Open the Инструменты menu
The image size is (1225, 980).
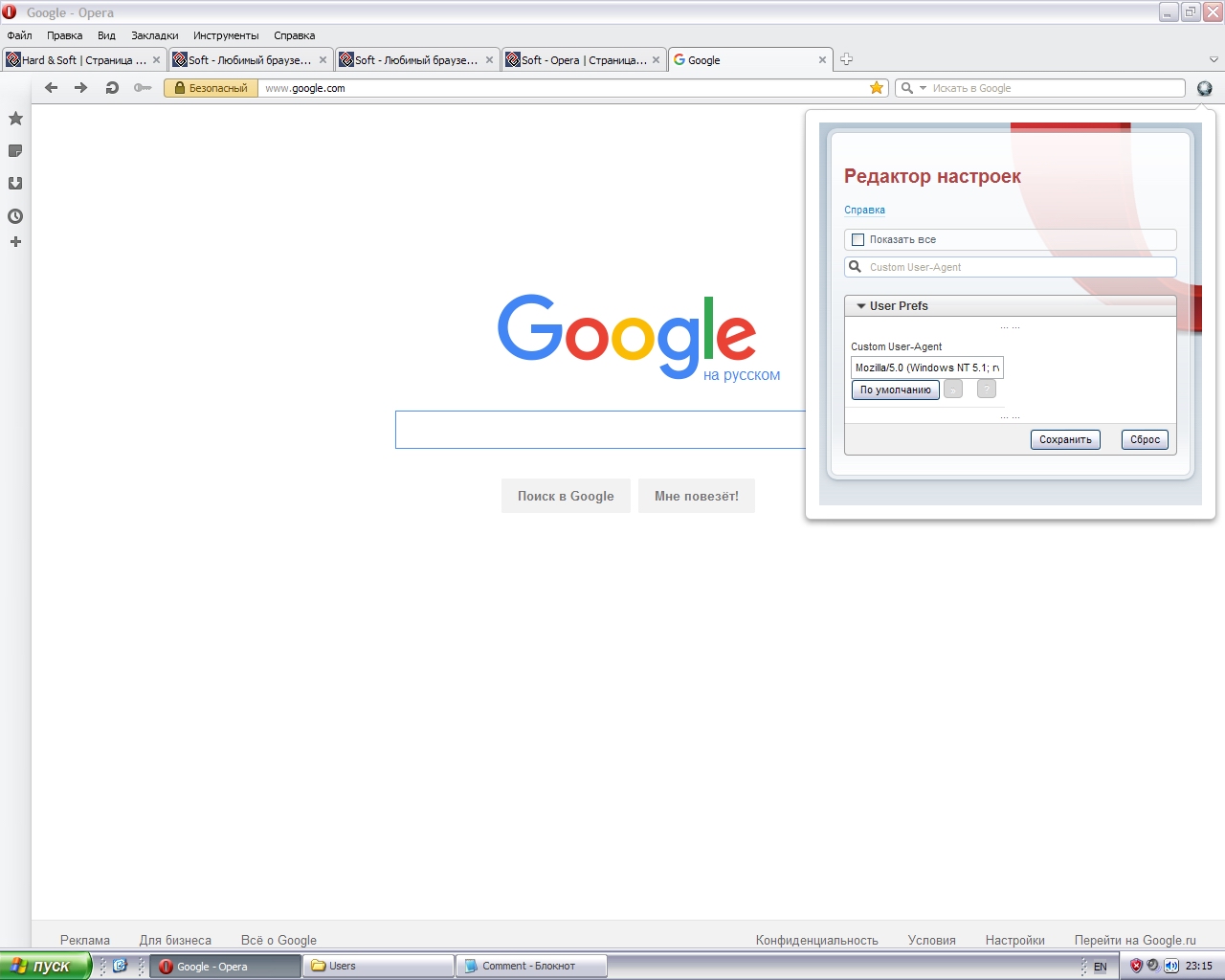pyautogui.click(x=226, y=35)
